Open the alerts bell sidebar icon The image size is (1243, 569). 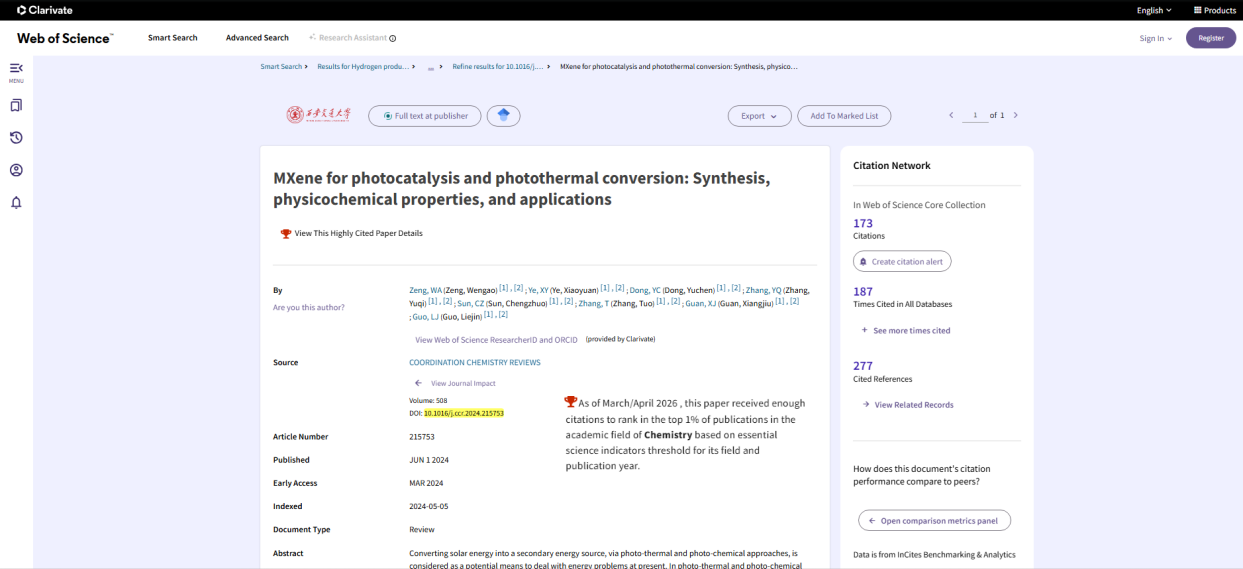click(16, 203)
